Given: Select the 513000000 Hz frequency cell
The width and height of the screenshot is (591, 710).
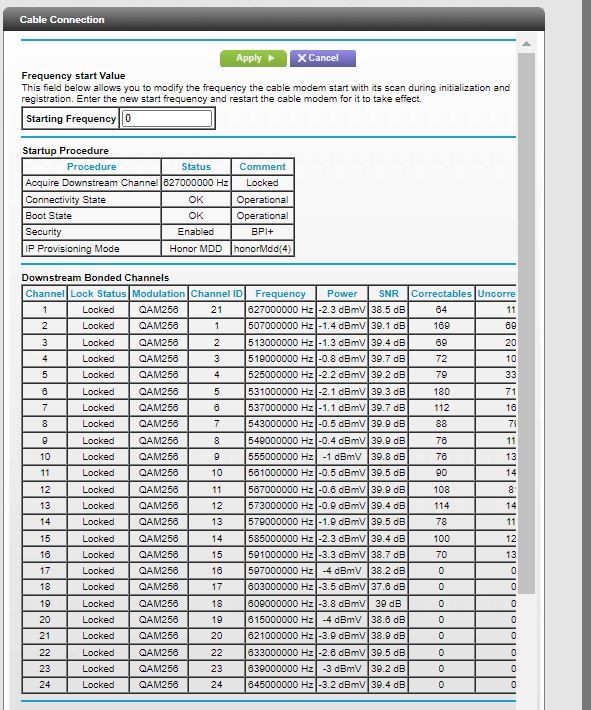Looking at the screenshot, I should [x=281, y=343].
